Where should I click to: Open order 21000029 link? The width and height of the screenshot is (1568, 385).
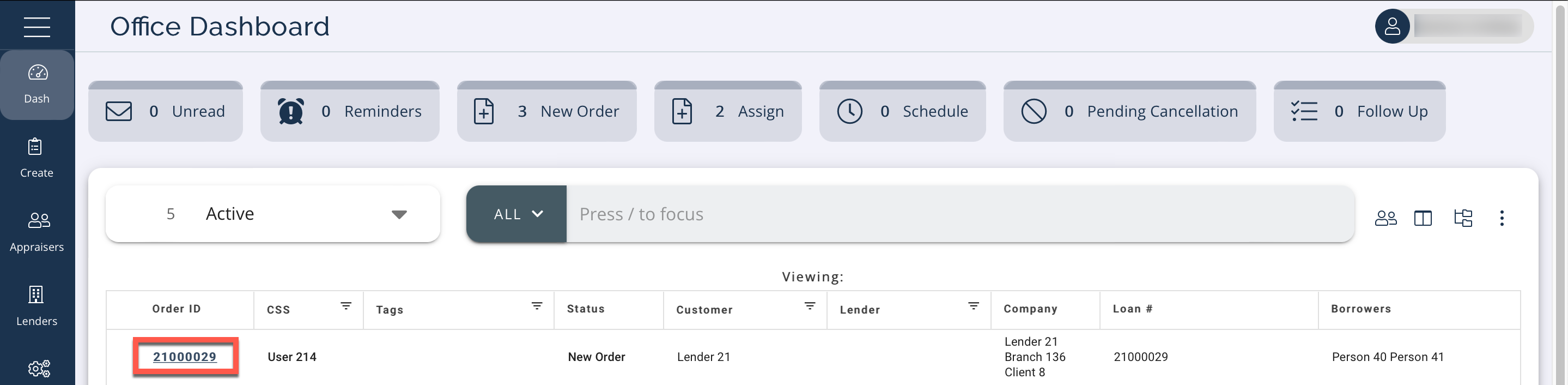coord(185,357)
